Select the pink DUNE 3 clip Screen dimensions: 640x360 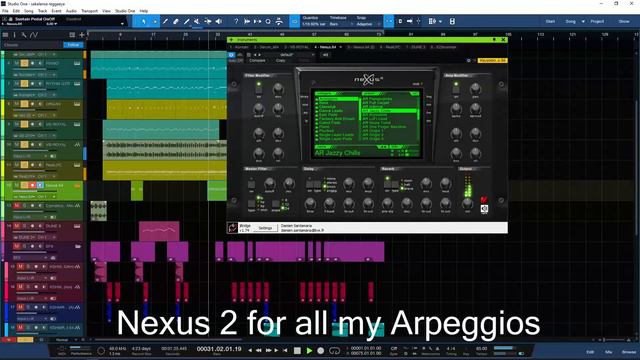159,231
